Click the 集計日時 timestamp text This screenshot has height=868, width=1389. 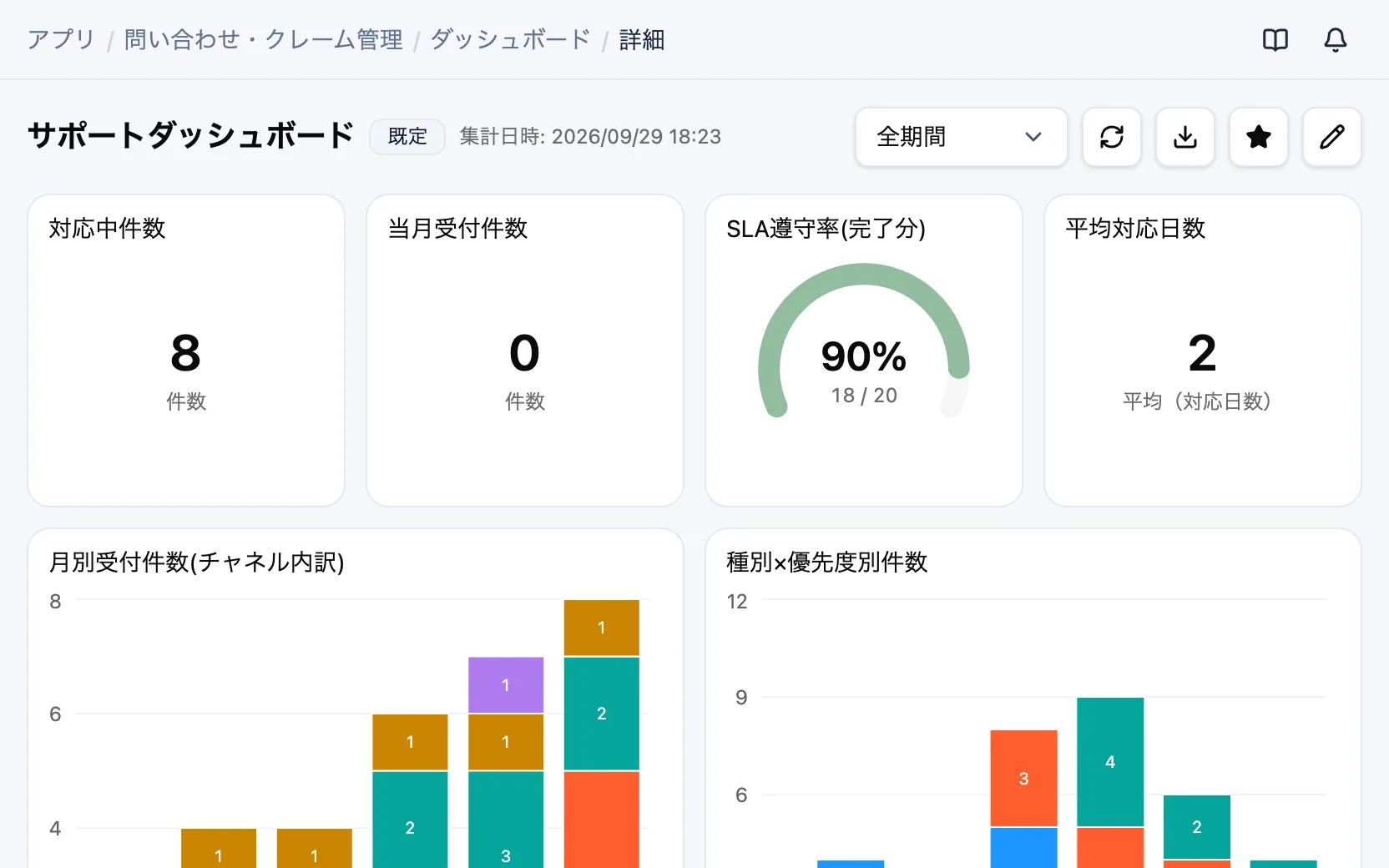[x=590, y=136]
